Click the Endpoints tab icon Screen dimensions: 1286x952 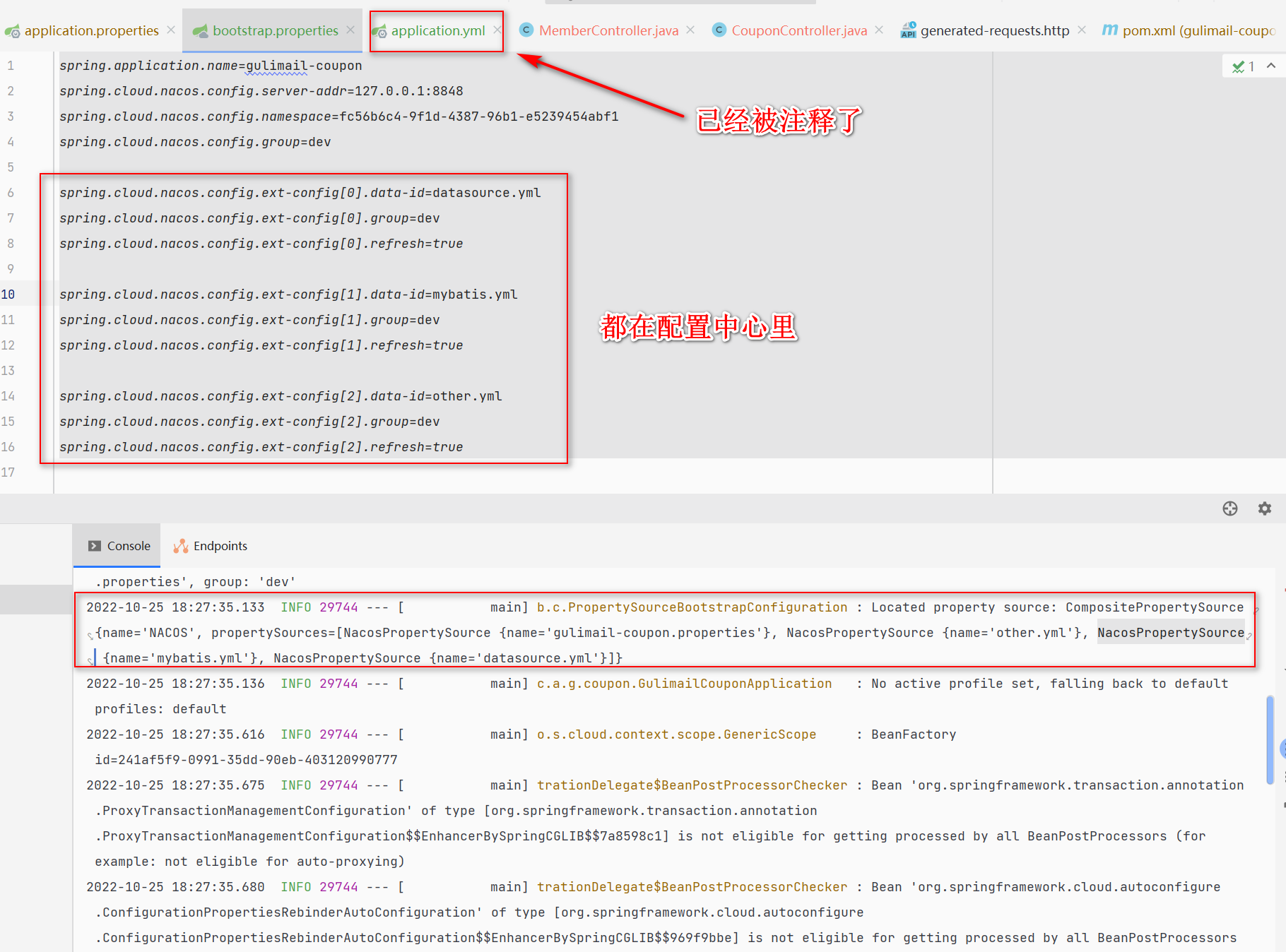click(181, 546)
